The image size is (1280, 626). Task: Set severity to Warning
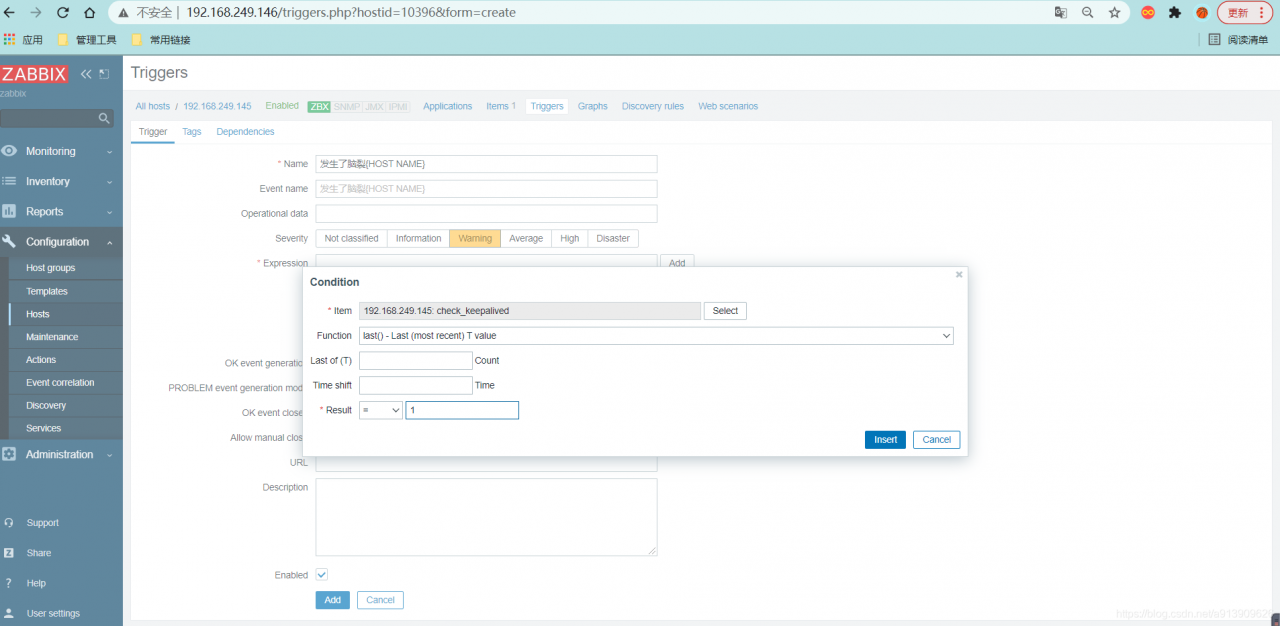click(x=475, y=238)
